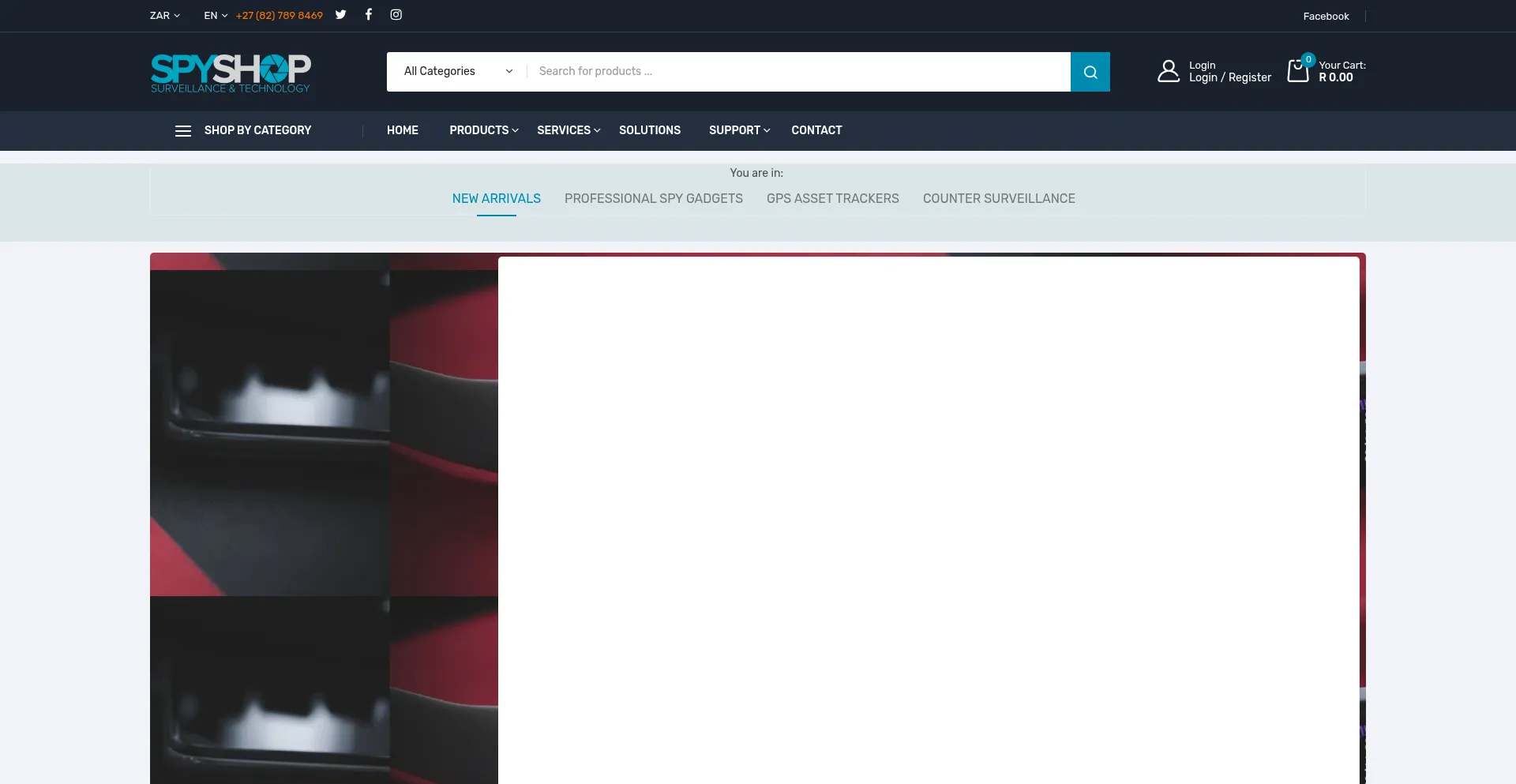Open the shopping cart bag icon
Image resolution: width=1516 pixels, height=784 pixels.
[1297, 72]
